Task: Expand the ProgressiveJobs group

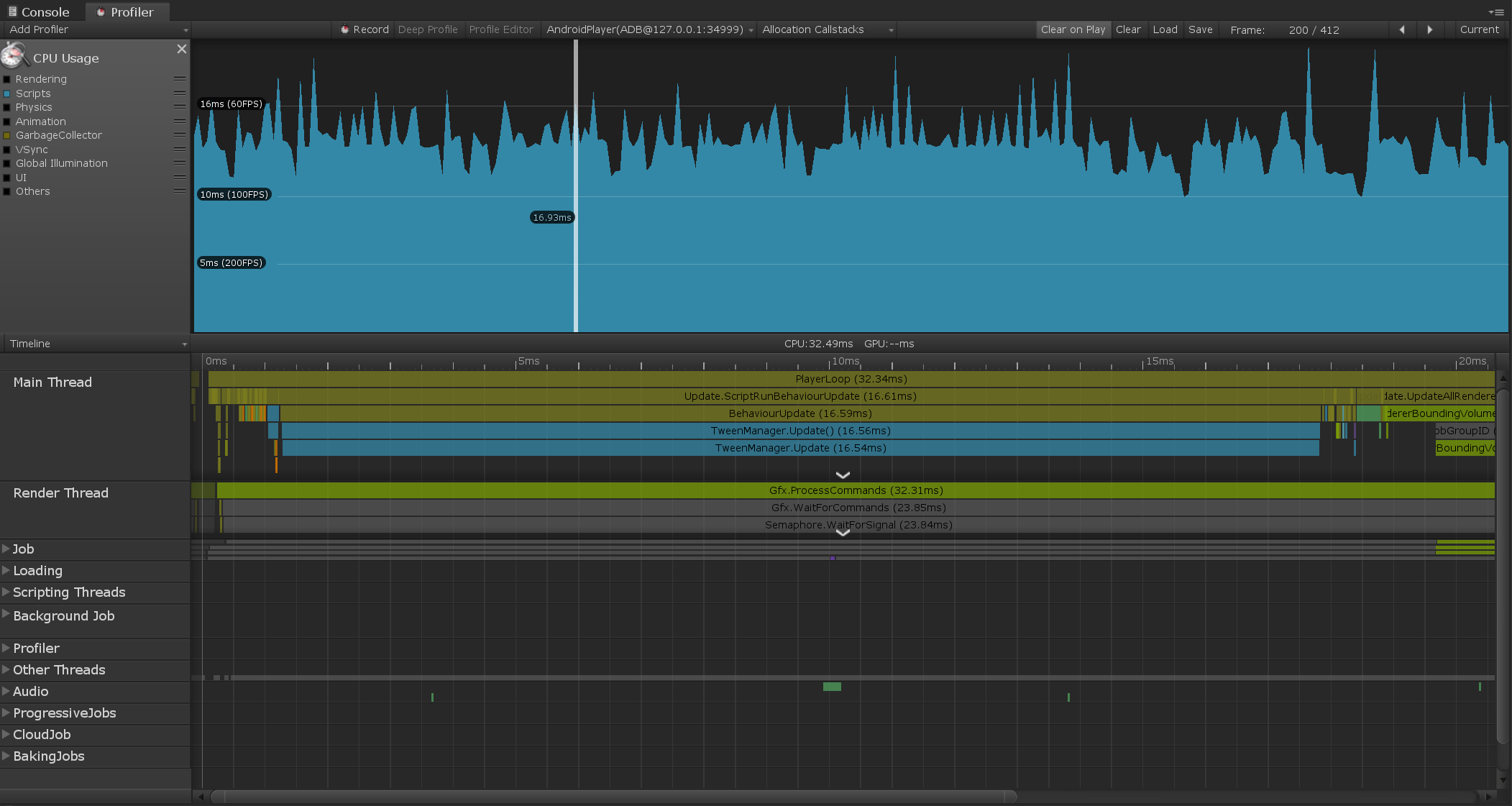Action: [x=6, y=713]
